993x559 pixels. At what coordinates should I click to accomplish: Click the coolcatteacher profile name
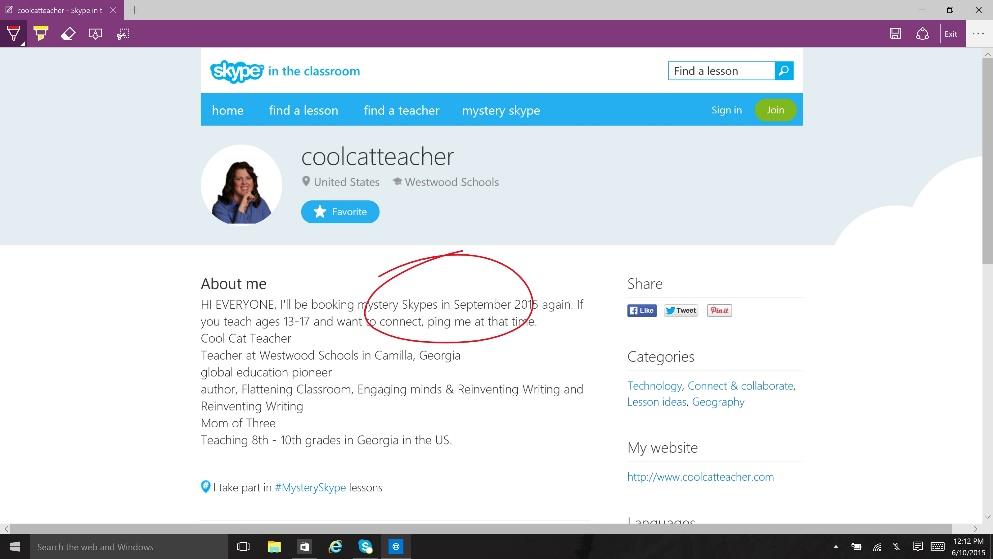pos(377,156)
